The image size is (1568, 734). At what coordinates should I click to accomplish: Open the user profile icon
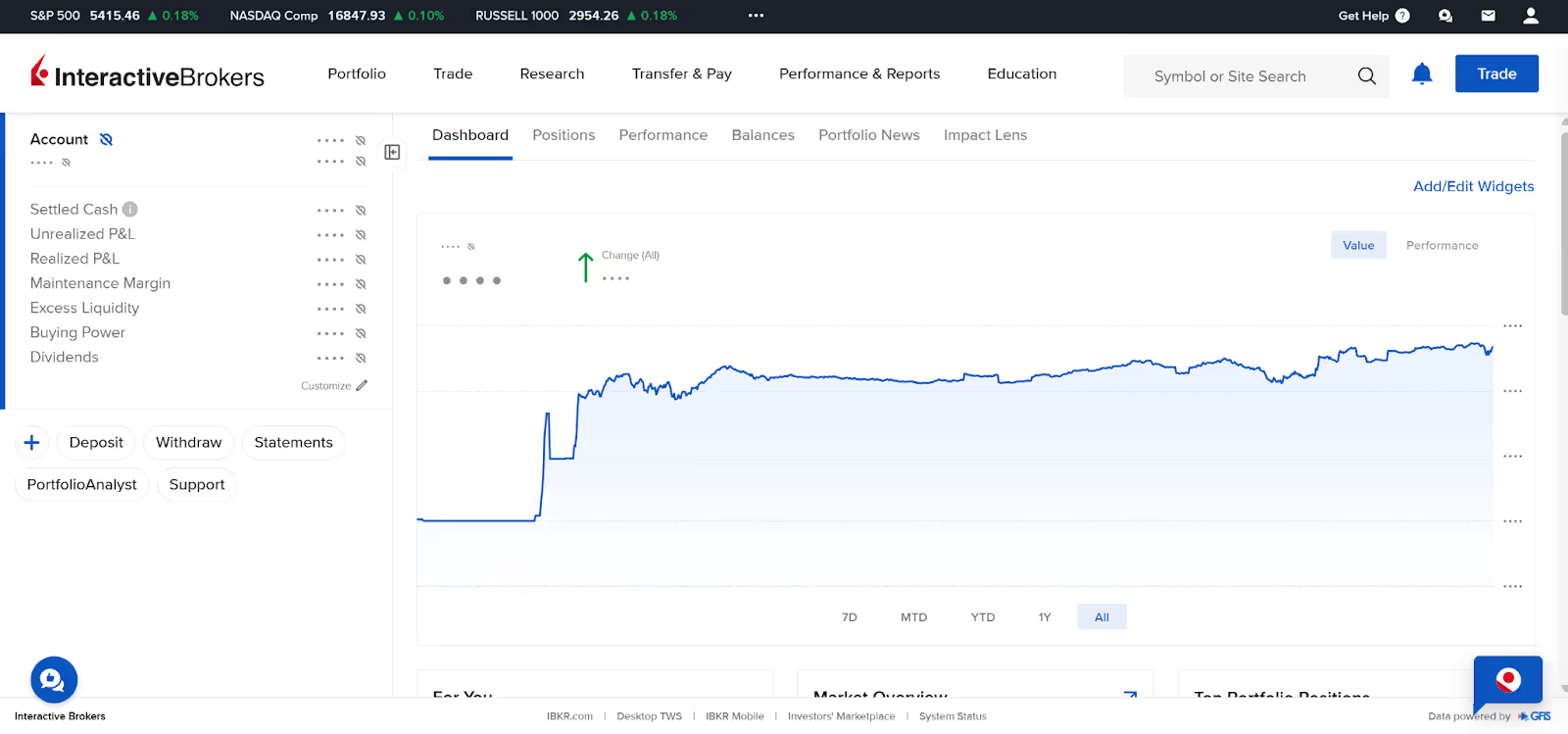1531,16
